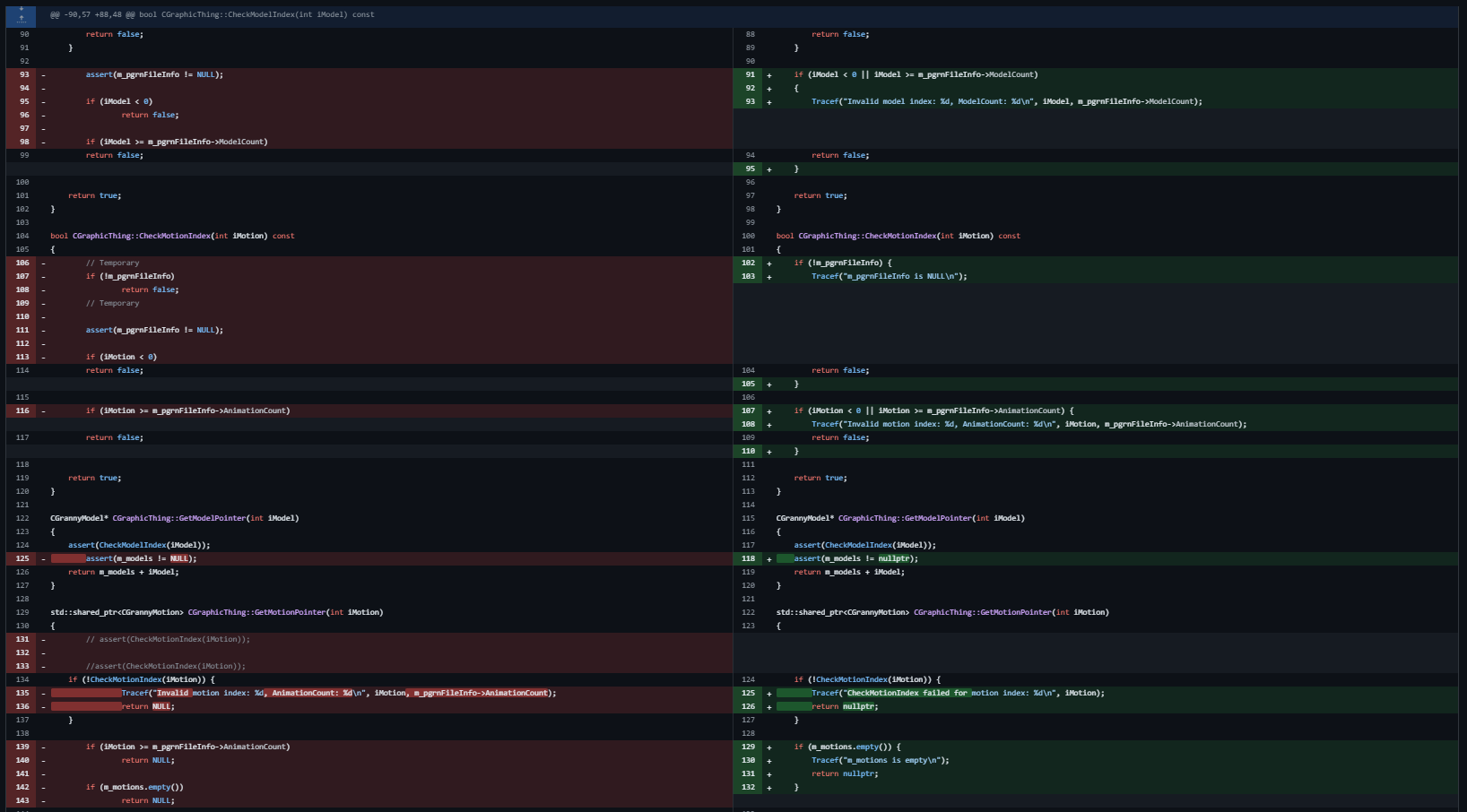Screen dimensions: 1467x812
Task: Click removed assert at old line 111
Action: 154,330
